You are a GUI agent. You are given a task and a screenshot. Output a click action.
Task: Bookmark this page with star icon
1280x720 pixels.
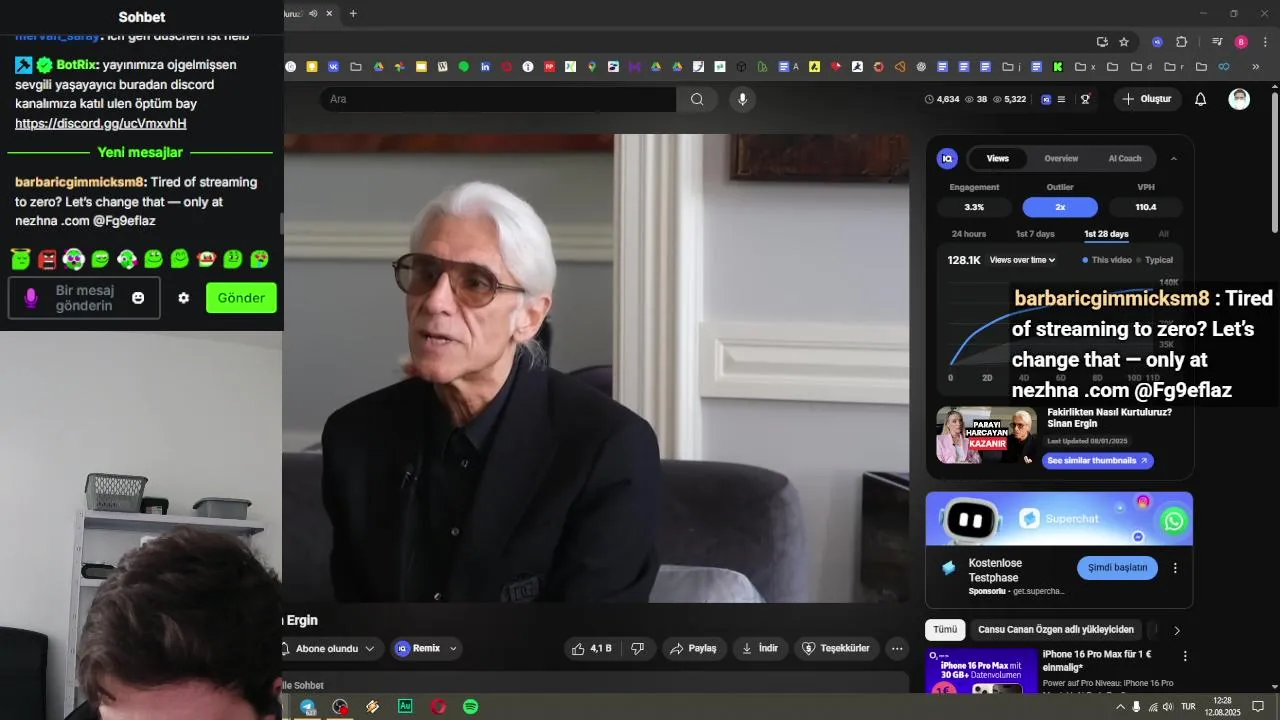click(1124, 42)
